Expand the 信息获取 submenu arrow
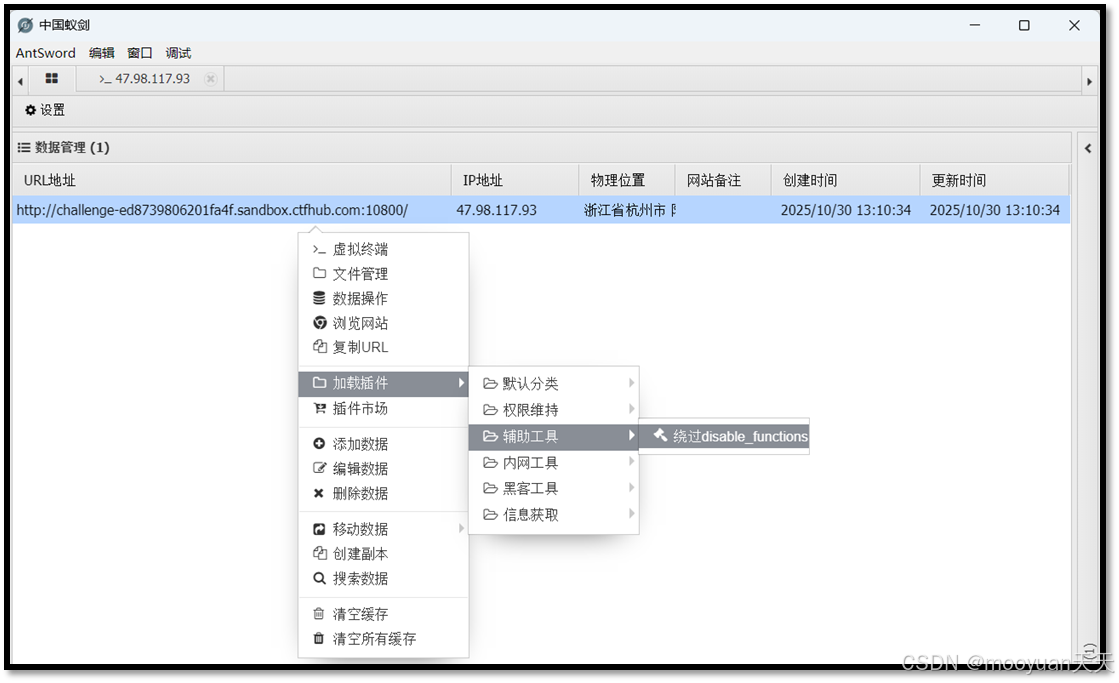The height and width of the screenshot is (683, 1119). pos(632,513)
